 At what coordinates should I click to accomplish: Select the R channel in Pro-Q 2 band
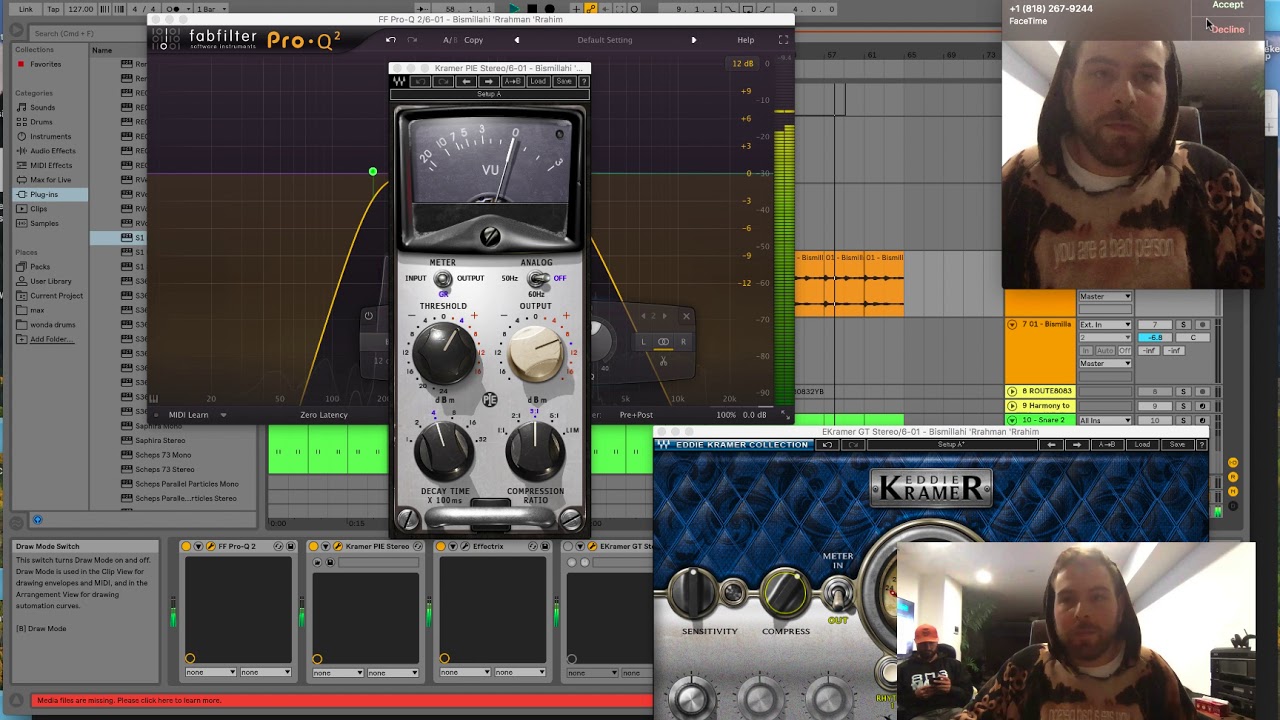point(683,342)
